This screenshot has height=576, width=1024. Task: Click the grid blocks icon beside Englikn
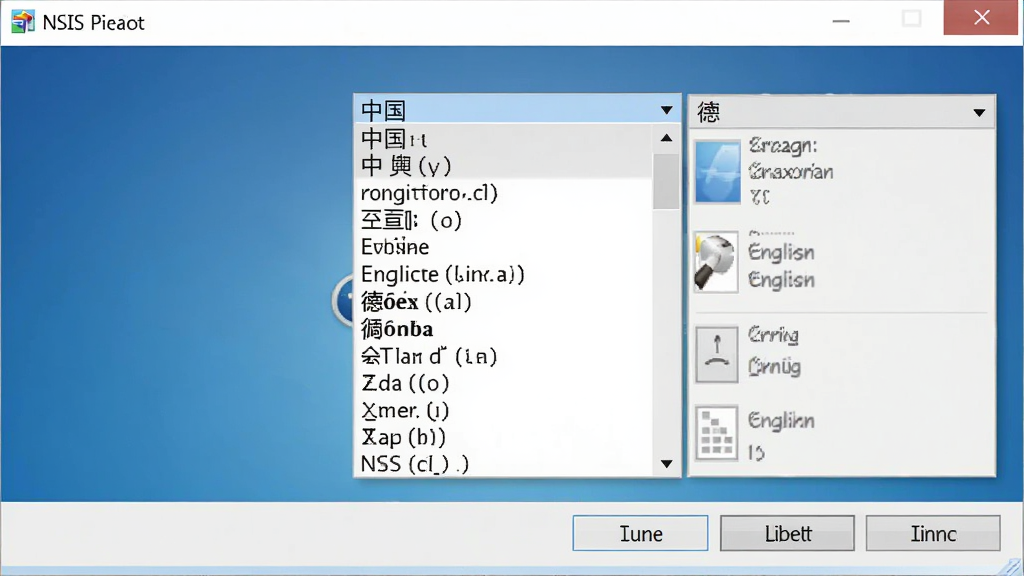717,433
